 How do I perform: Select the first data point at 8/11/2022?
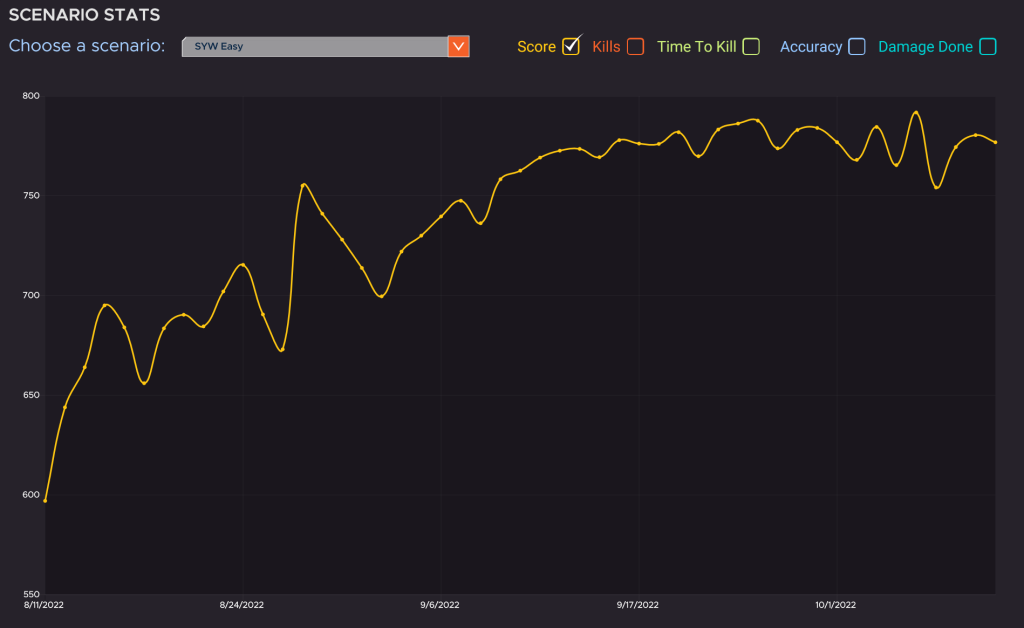click(x=45, y=500)
